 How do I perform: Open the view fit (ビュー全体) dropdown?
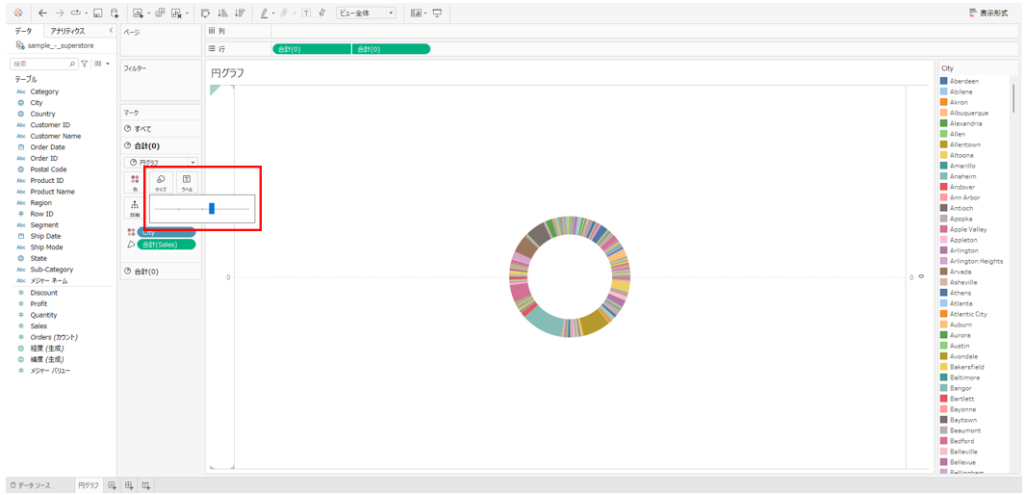tap(364, 13)
